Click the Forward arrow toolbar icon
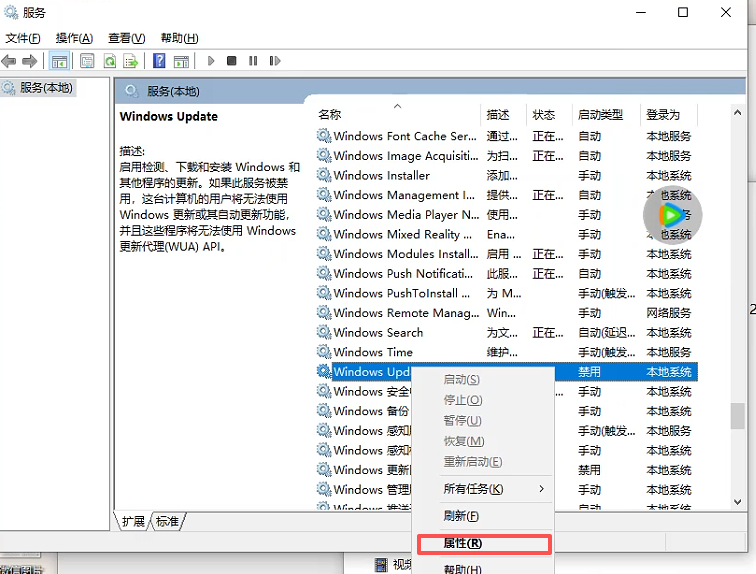 click(x=30, y=61)
